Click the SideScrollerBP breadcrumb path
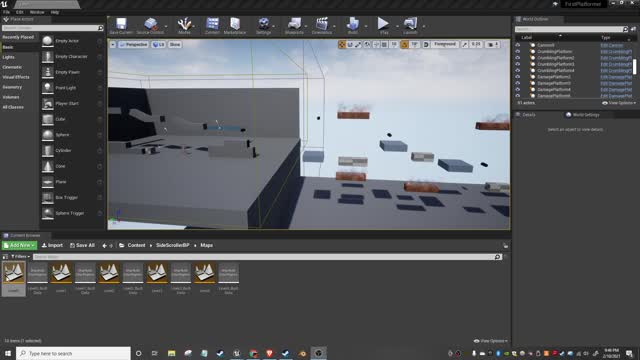The height and width of the screenshot is (360, 640). [173, 245]
